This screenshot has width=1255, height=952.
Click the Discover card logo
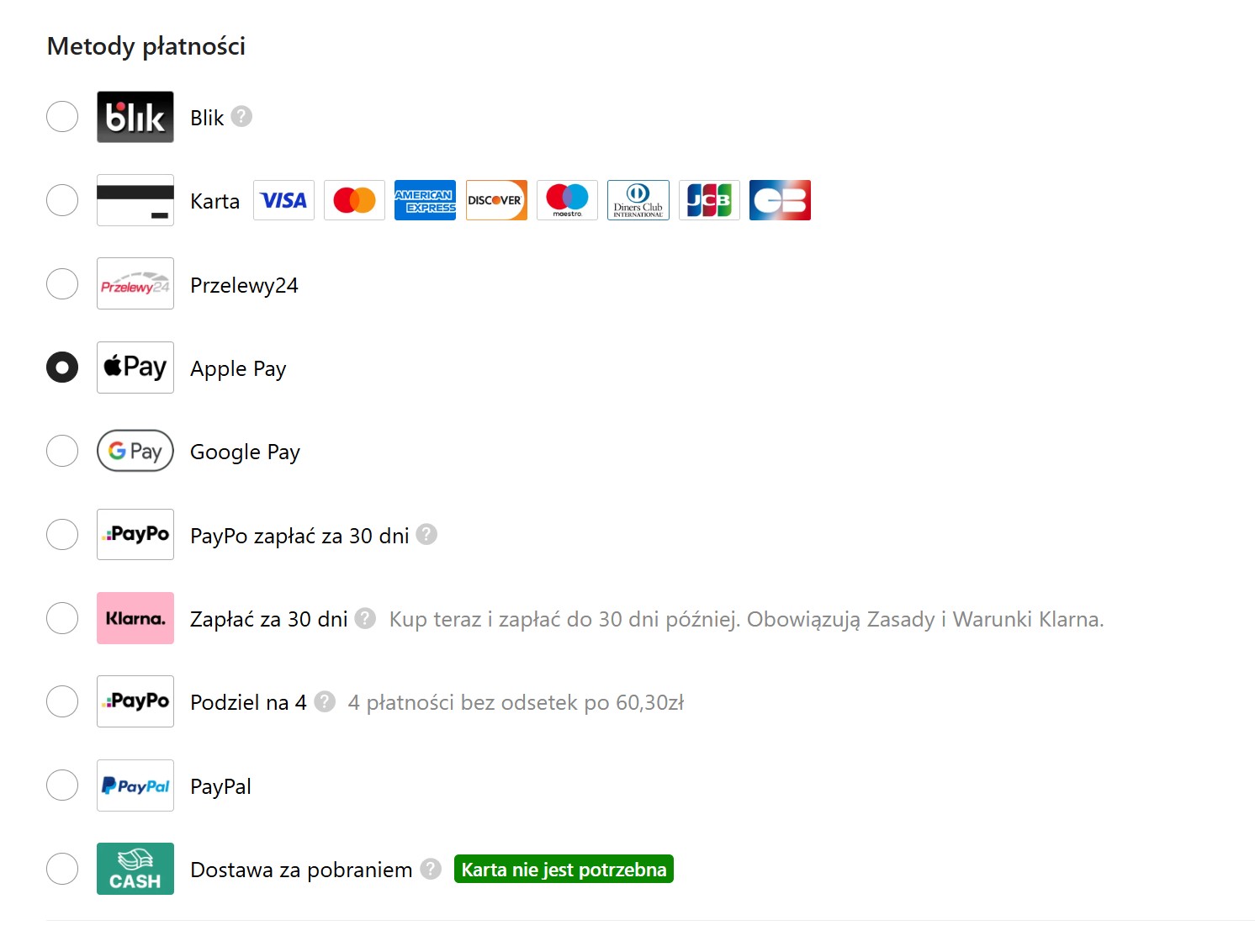[x=496, y=200]
